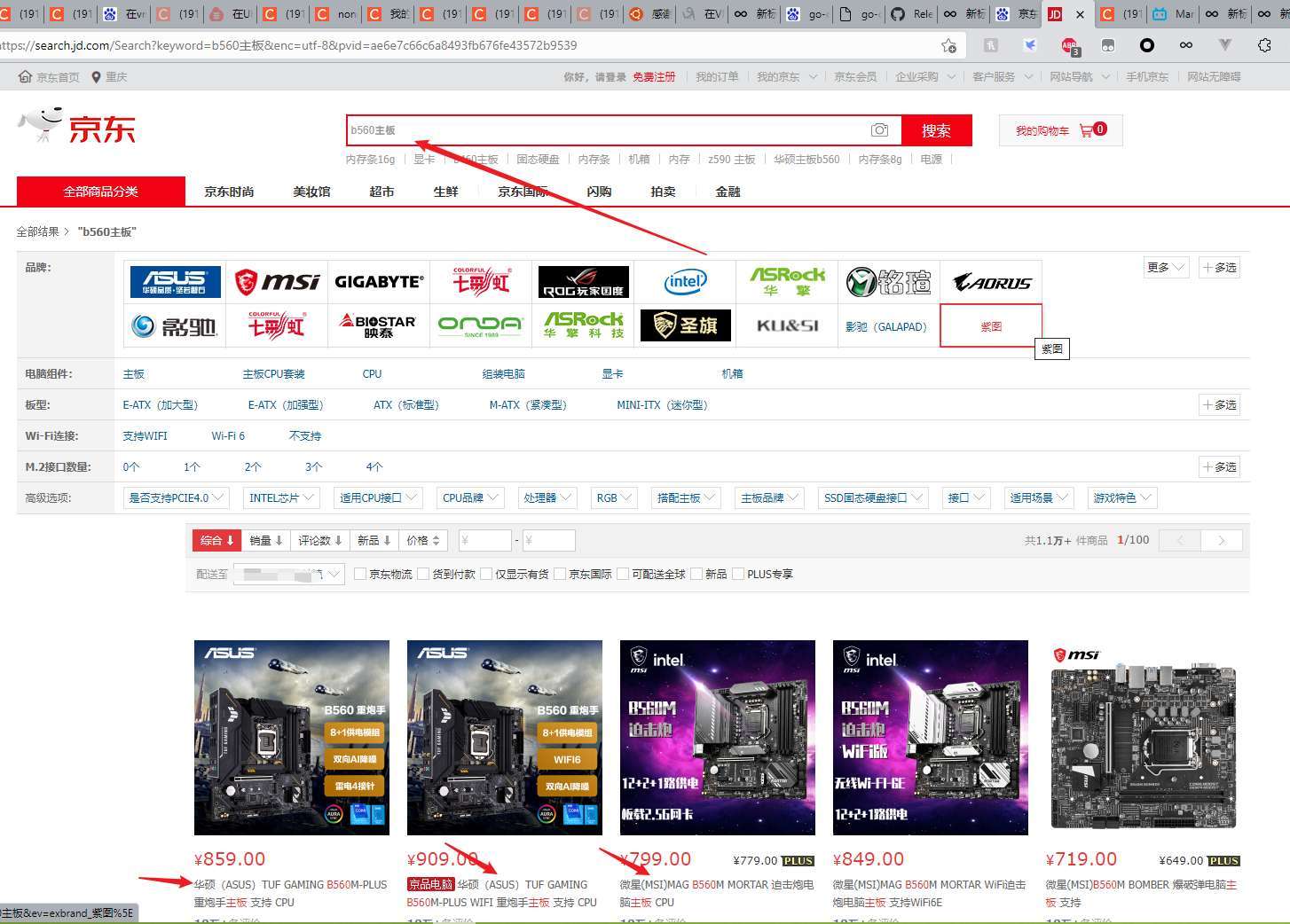The height and width of the screenshot is (924, 1290).
Task: Sort results by 销量
Action: click(x=265, y=540)
